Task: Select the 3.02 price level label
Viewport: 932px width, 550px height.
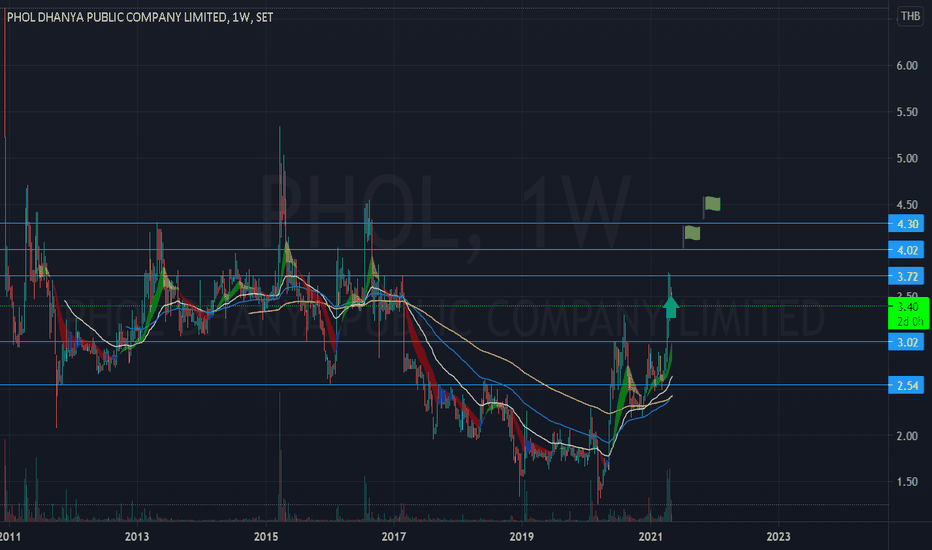Action: pyautogui.click(x=906, y=342)
